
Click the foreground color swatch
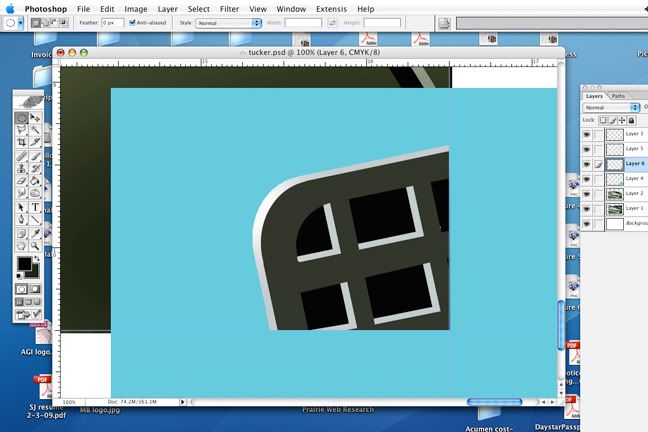pyautogui.click(x=24, y=263)
